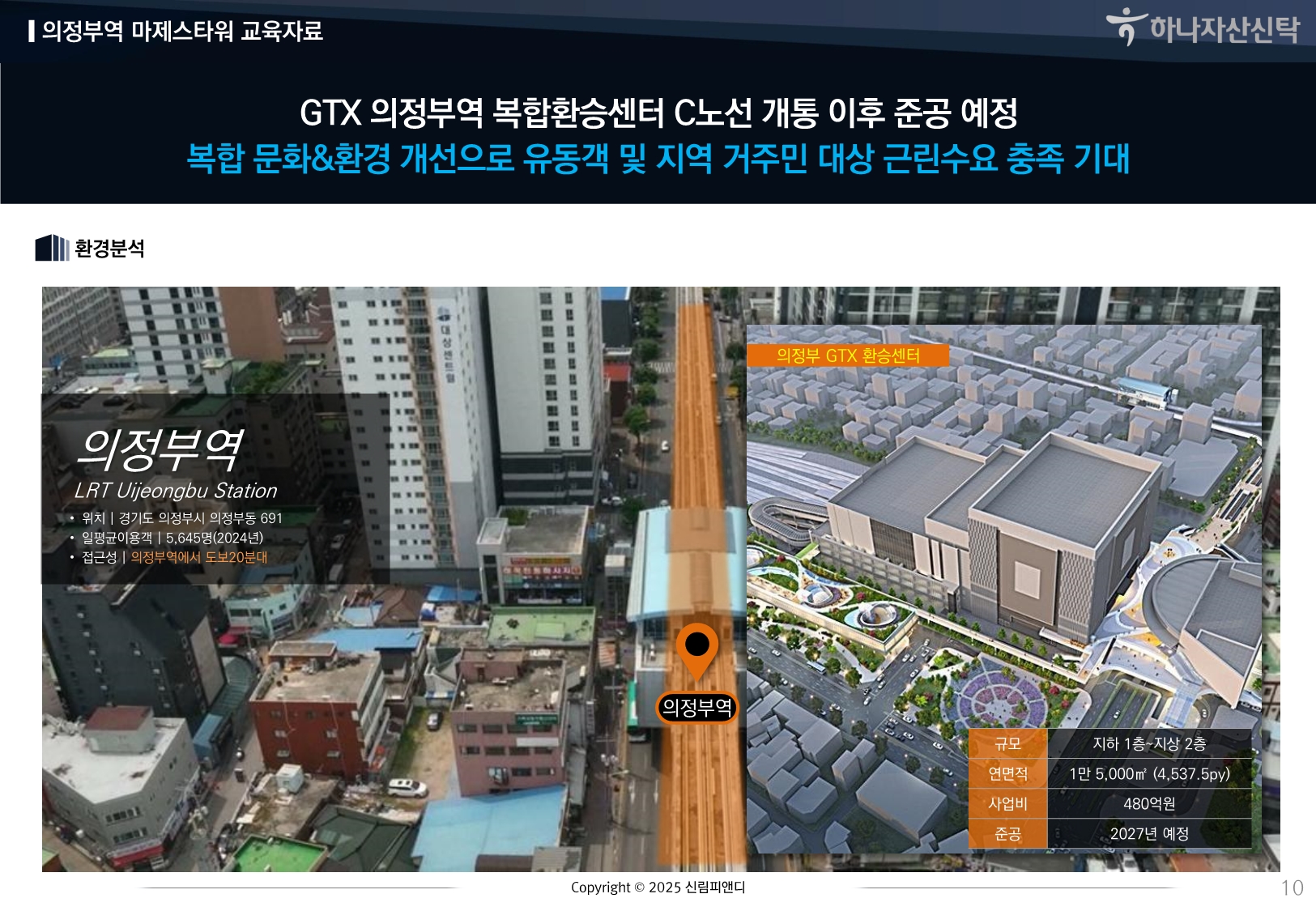Select the LRT Uijeongbu Station text

click(x=176, y=491)
